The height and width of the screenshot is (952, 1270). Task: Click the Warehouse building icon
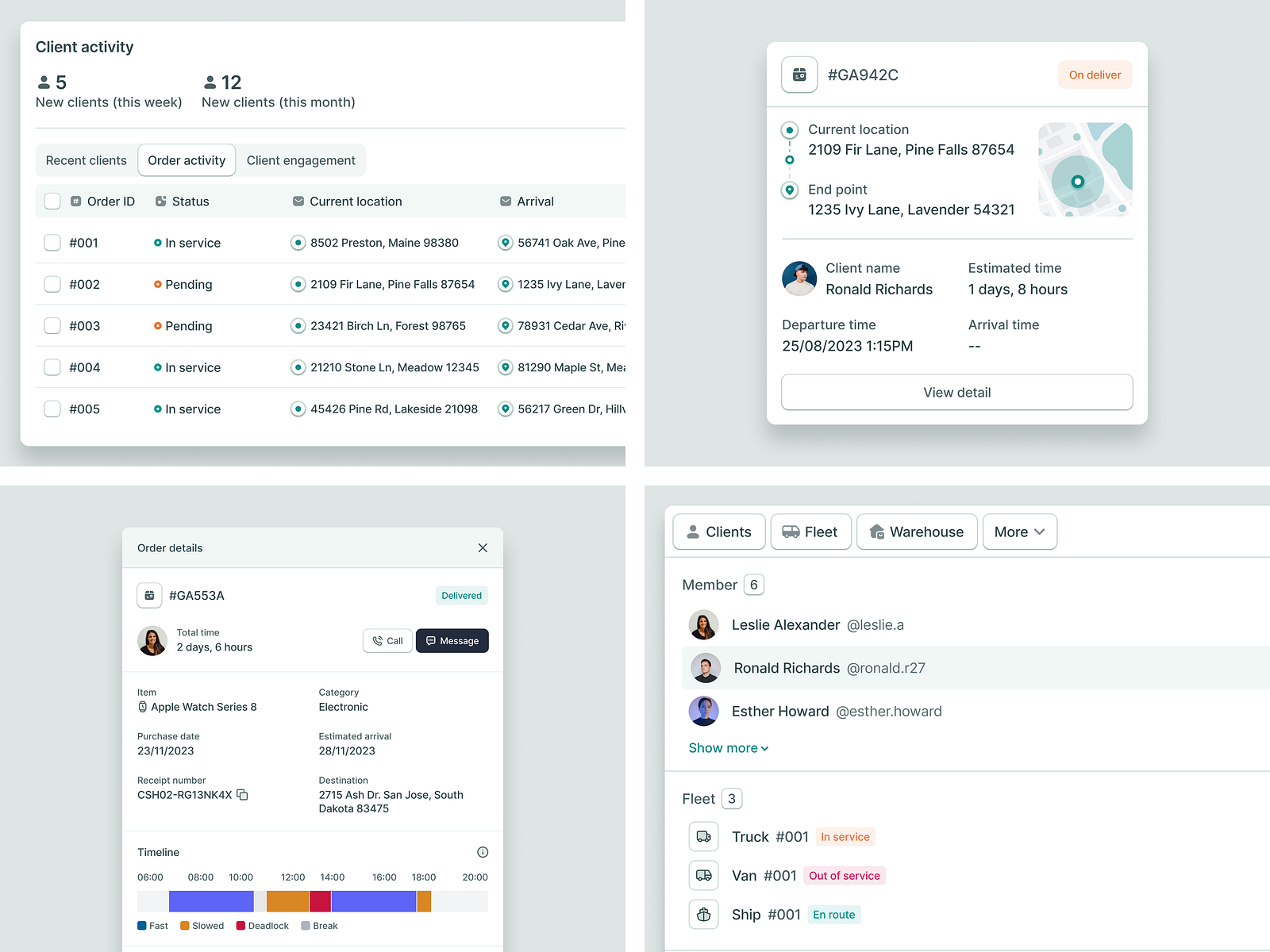[x=877, y=532]
